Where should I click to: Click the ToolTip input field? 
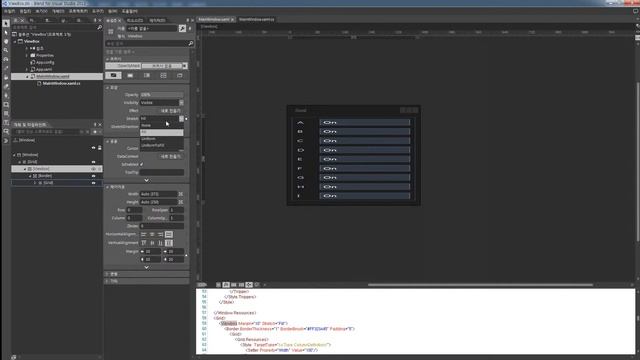162,172
